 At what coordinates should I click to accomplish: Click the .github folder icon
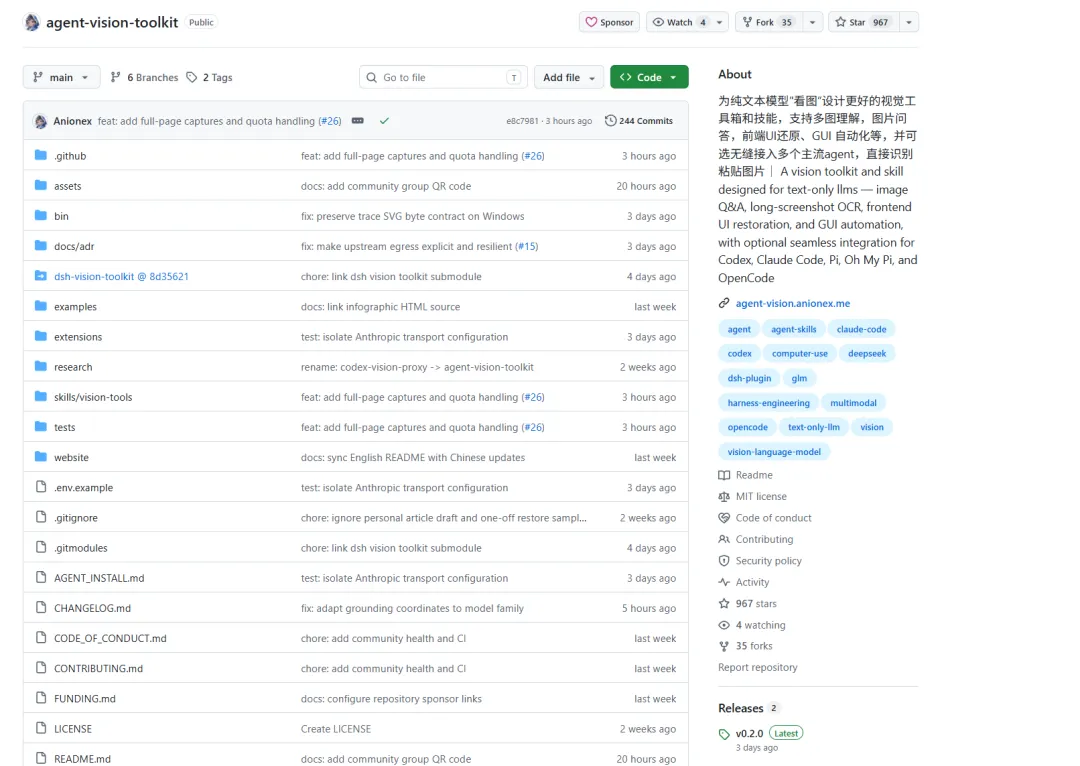[x=41, y=156]
